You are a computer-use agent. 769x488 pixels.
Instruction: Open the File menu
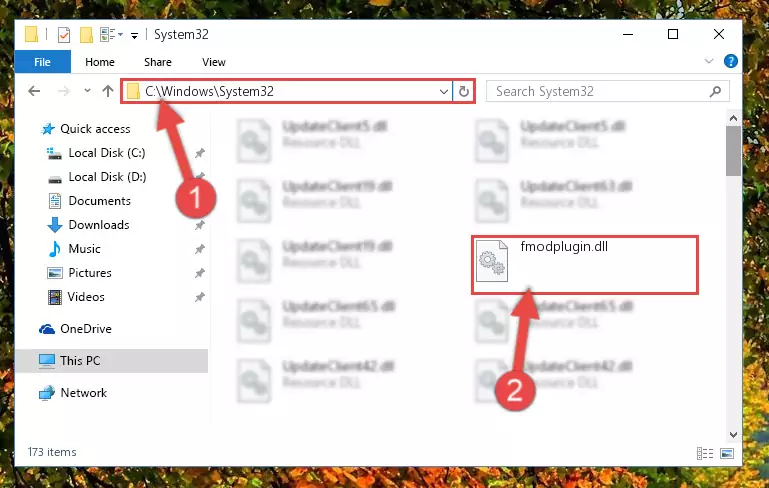click(x=42, y=62)
